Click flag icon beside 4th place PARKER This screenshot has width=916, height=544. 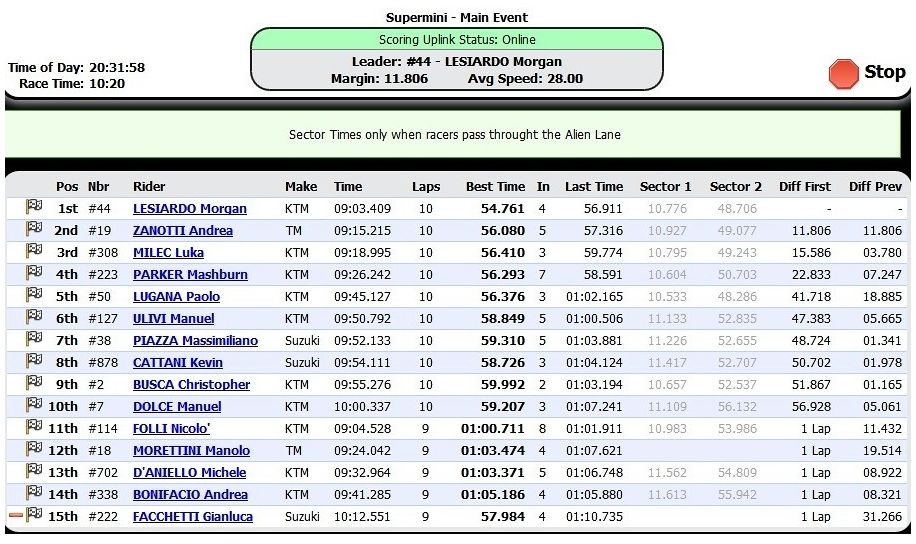click(34, 274)
